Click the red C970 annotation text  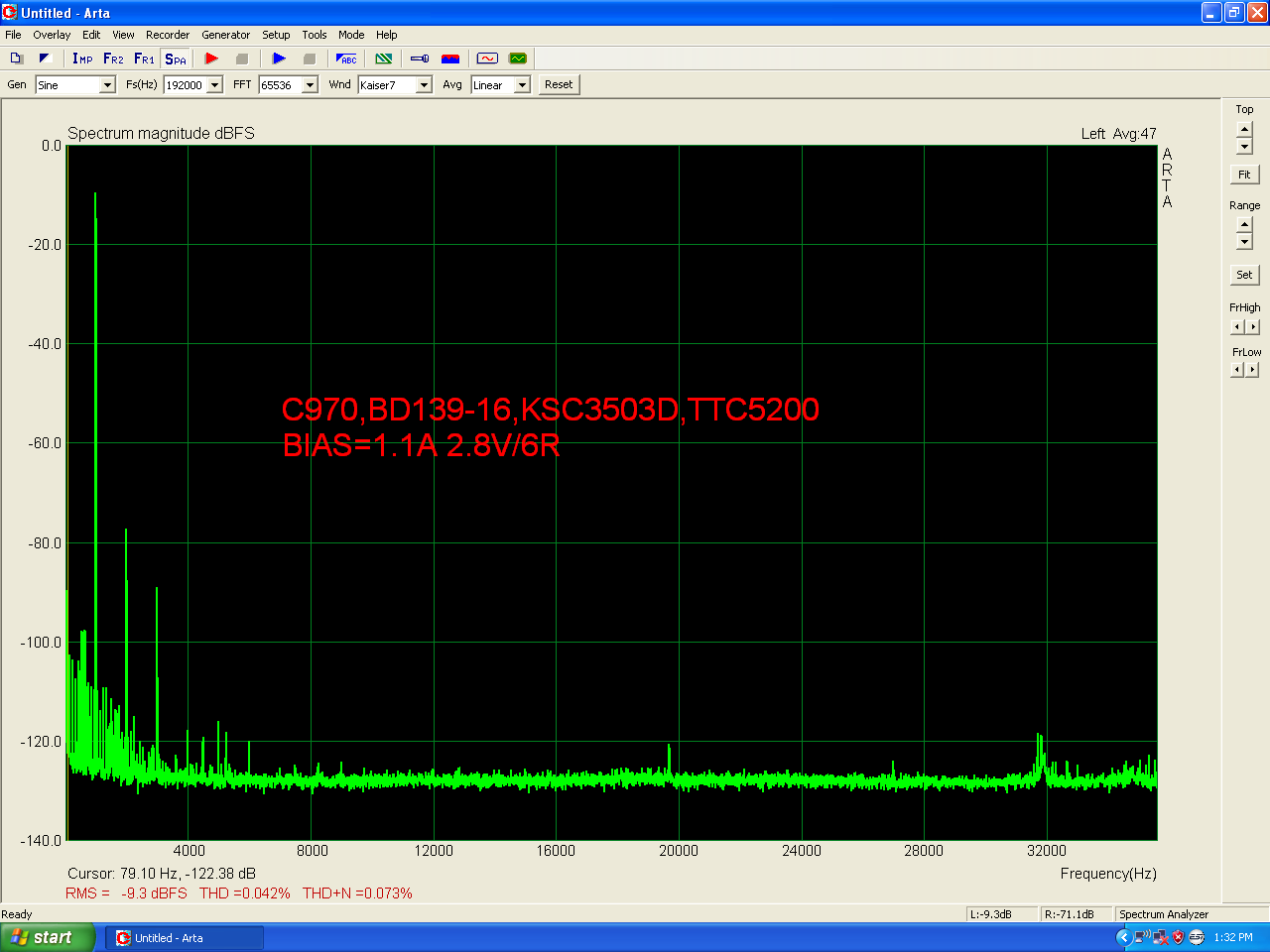pyautogui.click(x=551, y=410)
